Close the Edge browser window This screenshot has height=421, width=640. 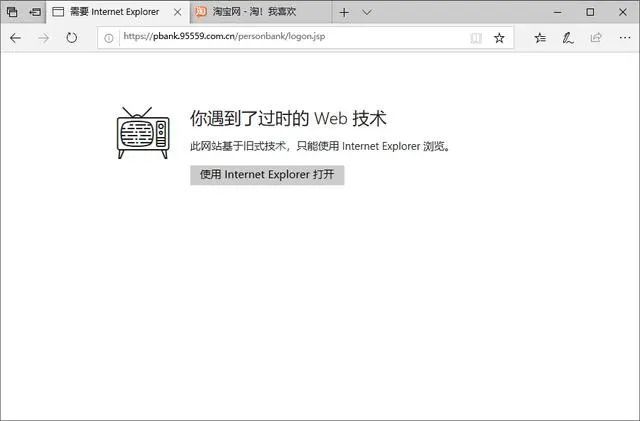(x=622, y=12)
